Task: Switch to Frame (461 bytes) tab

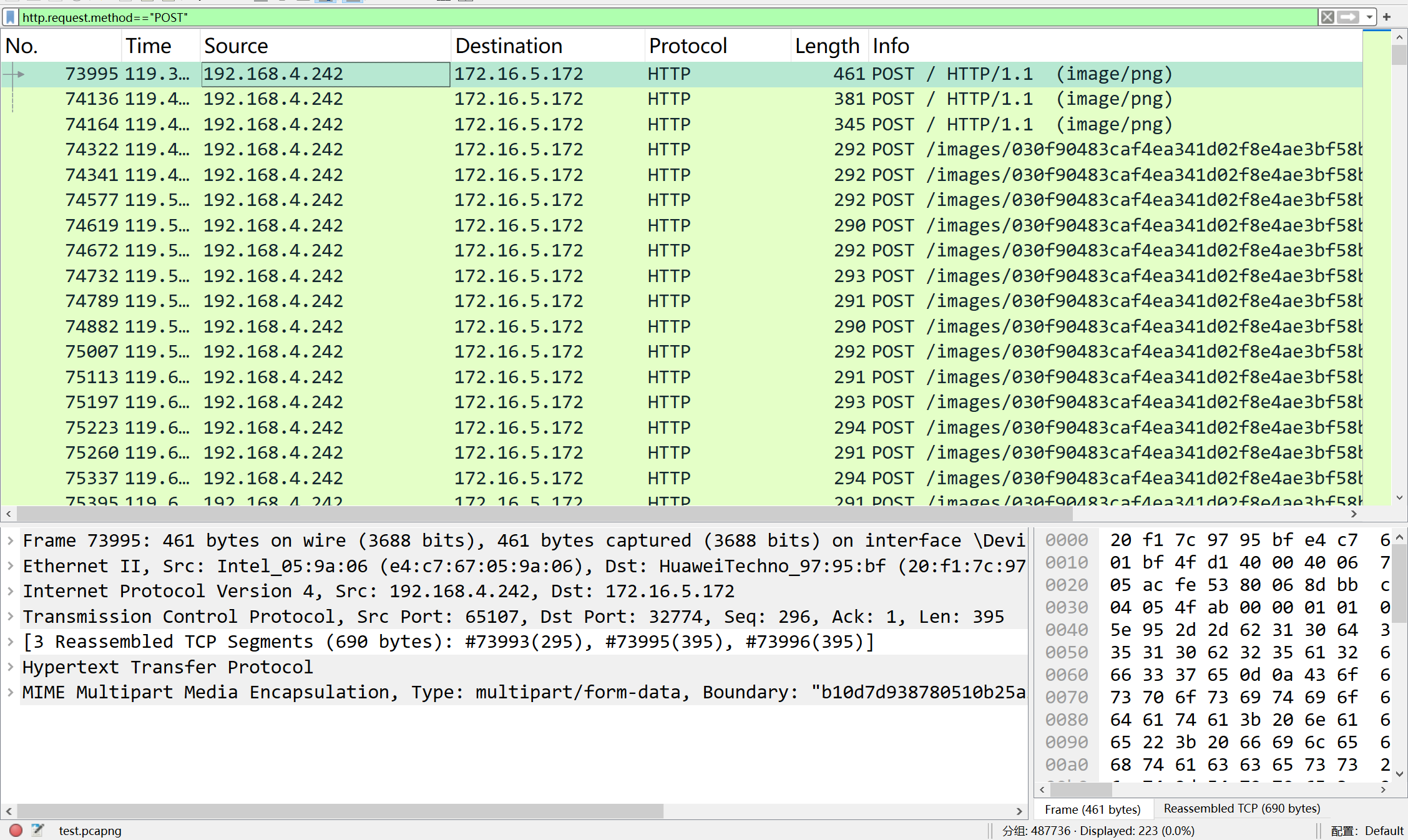Action: tap(1092, 809)
